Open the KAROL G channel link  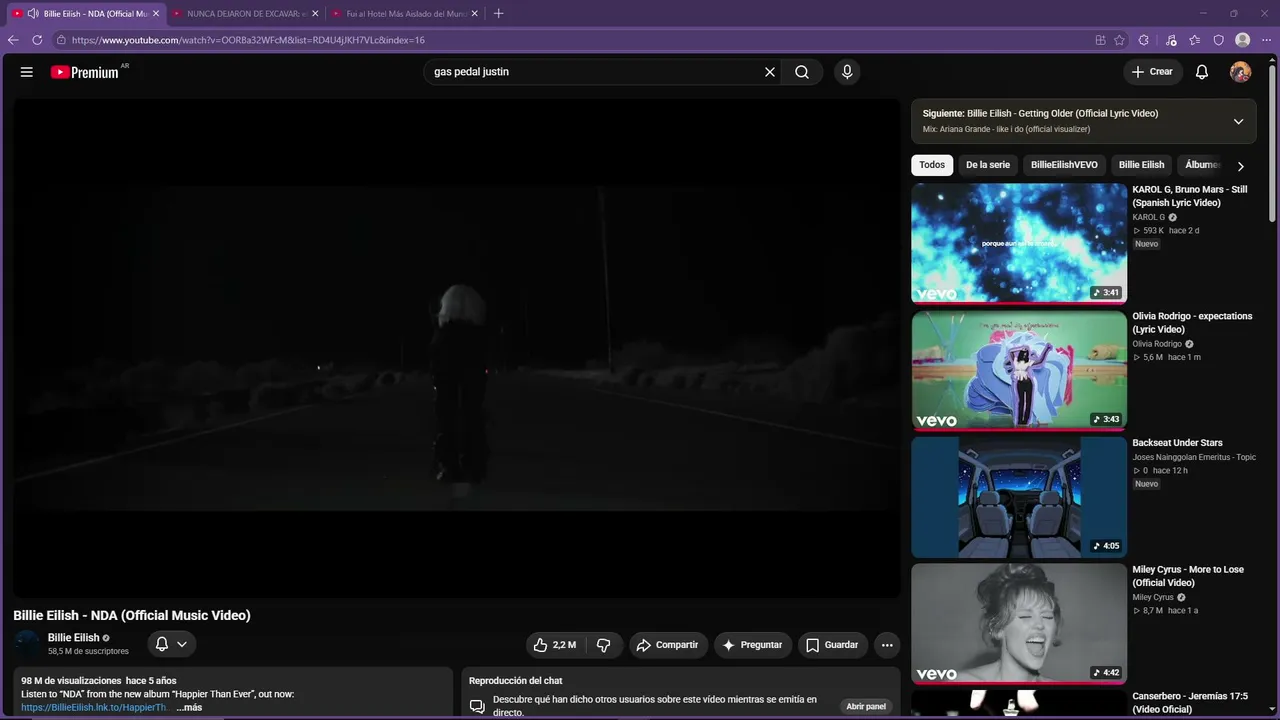coord(1149,217)
